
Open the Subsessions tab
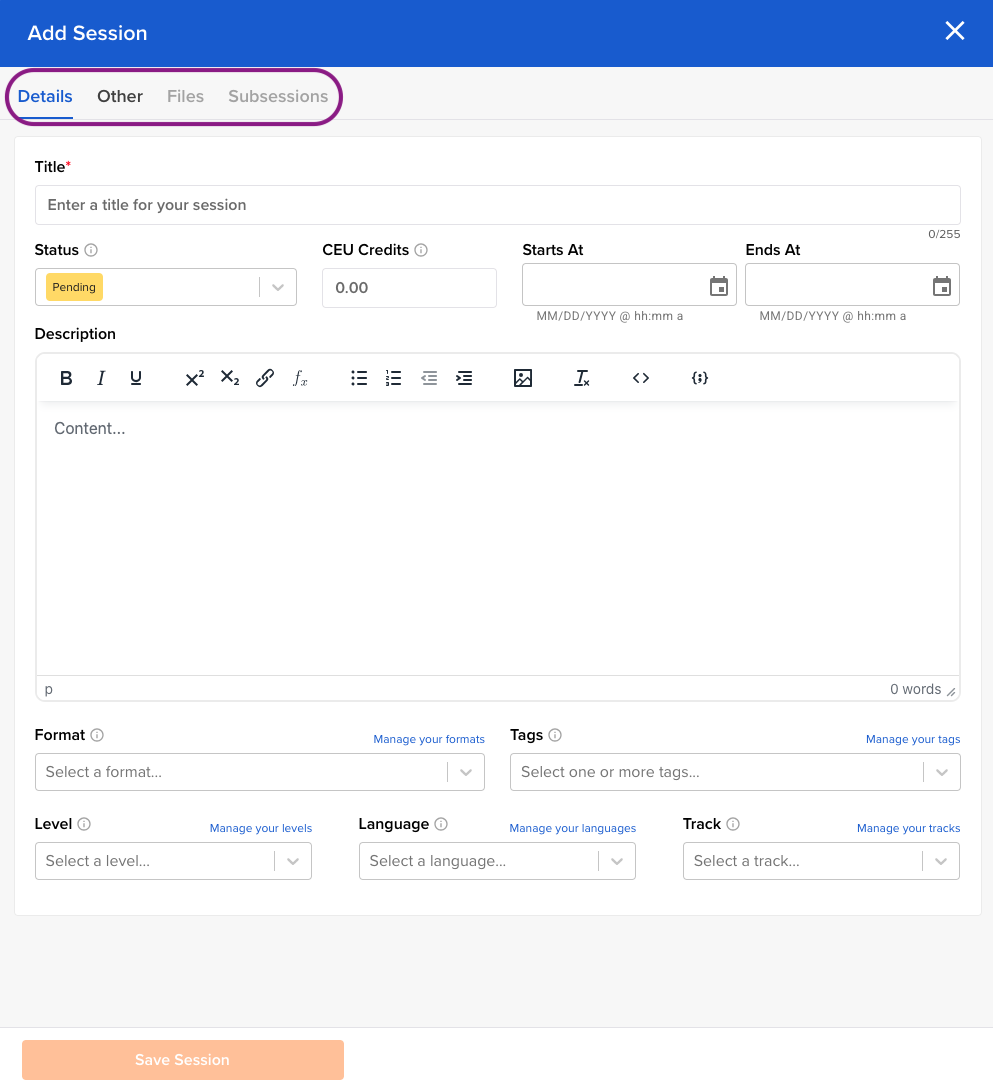(278, 96)
